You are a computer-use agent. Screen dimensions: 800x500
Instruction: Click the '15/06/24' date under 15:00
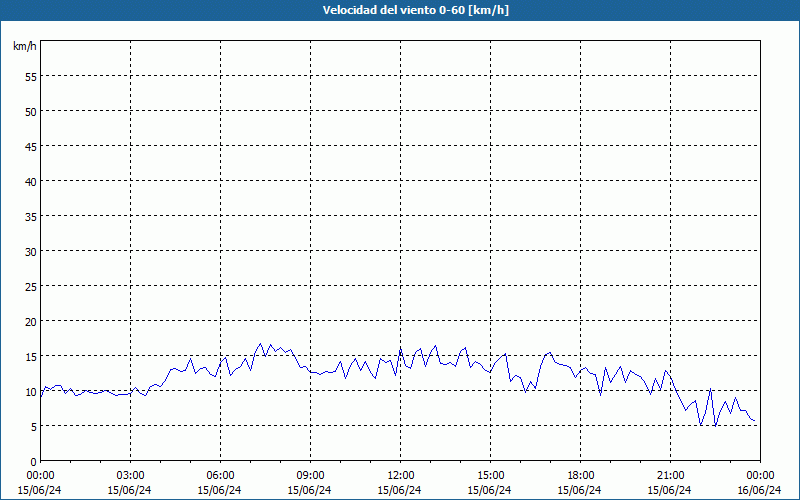(x=490, y=490)
